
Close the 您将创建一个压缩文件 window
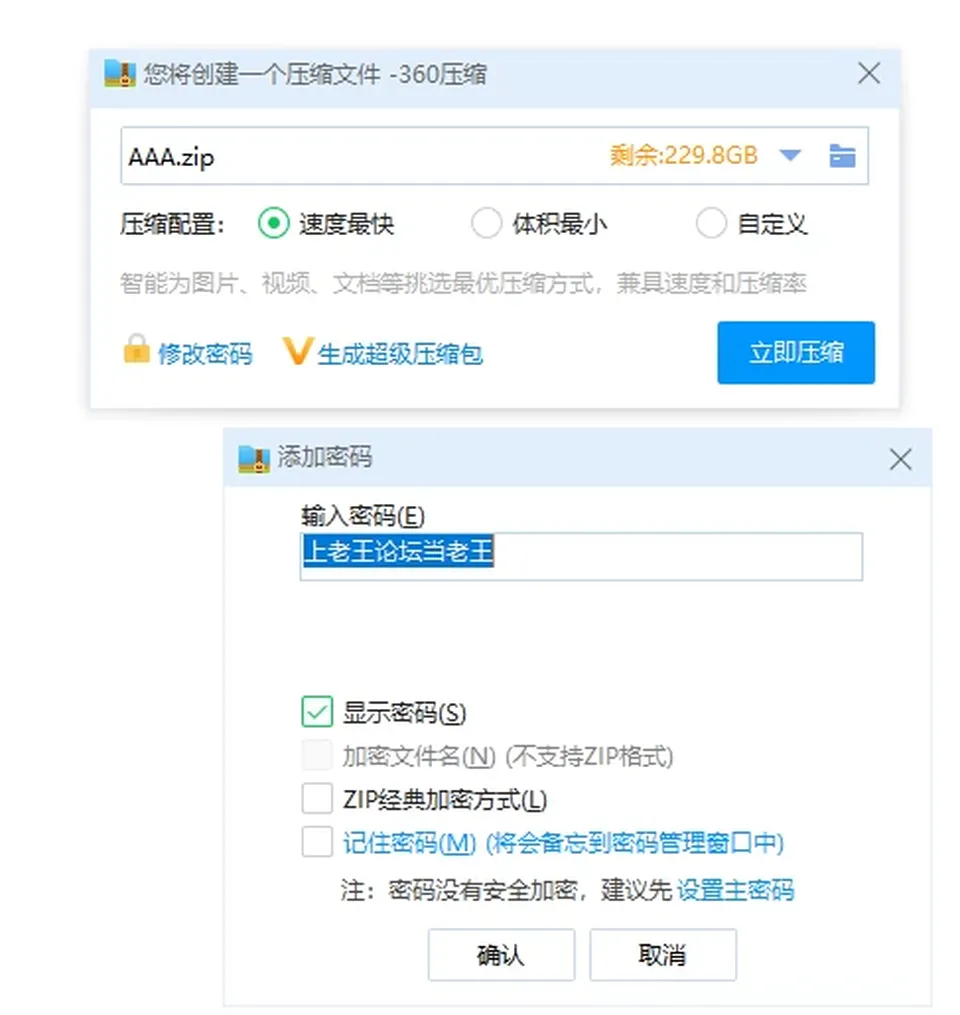click(x=869, y=73)
